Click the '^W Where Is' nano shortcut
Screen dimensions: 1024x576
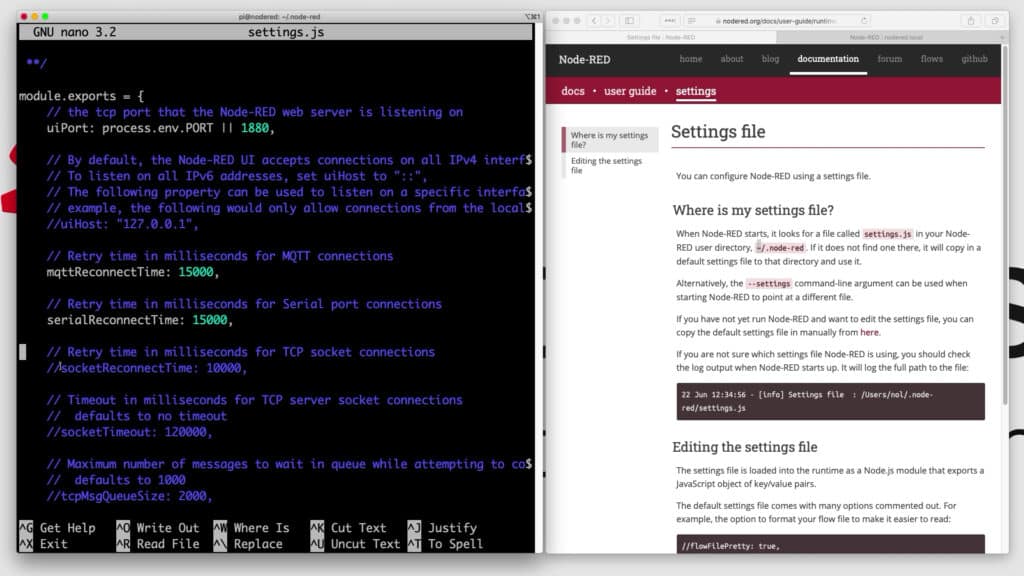pyautogui.click(x=251, y=528)
